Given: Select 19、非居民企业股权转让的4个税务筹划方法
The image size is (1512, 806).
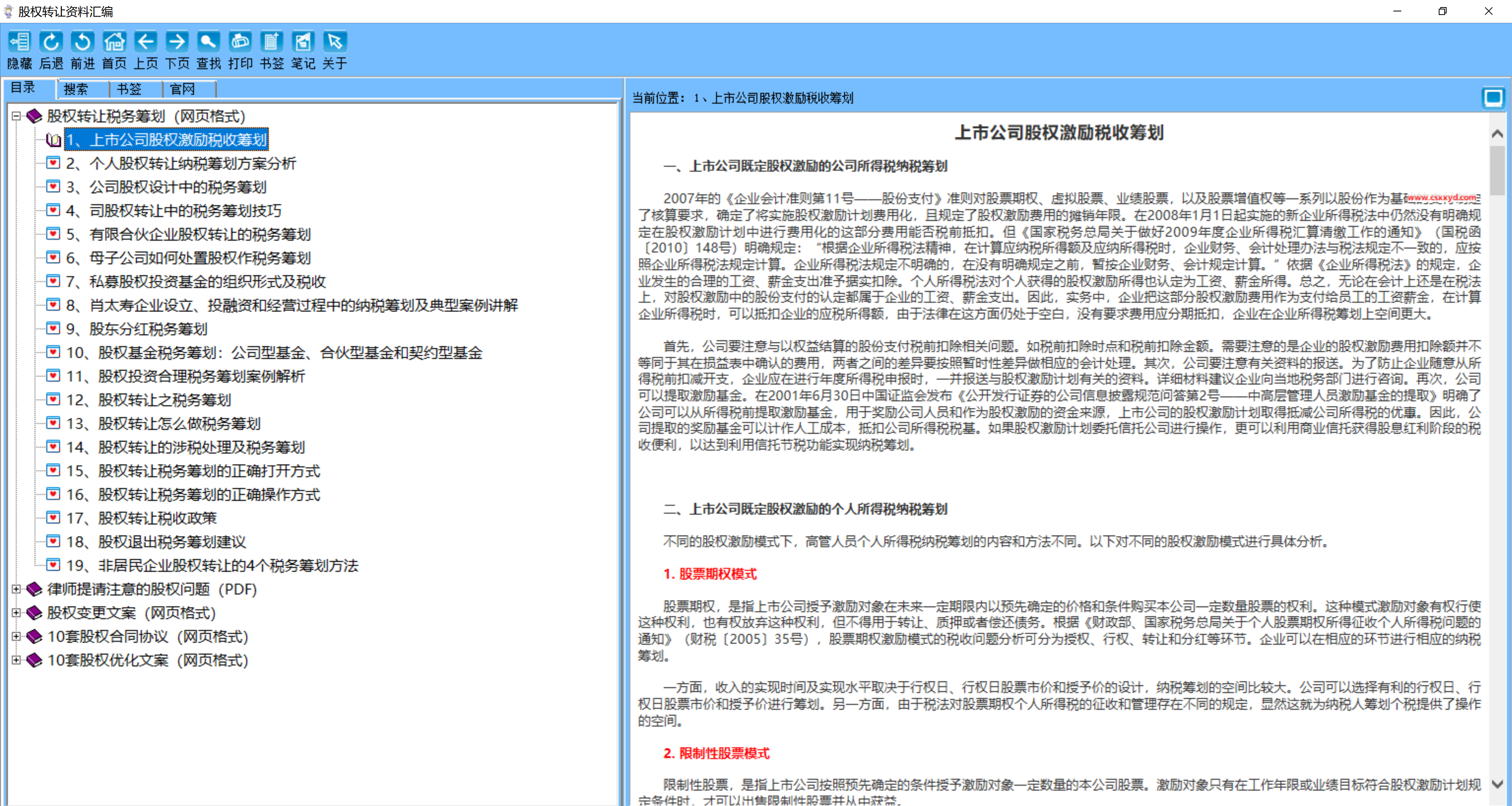Looking at the screenshot, I should [x=212, y=565].
